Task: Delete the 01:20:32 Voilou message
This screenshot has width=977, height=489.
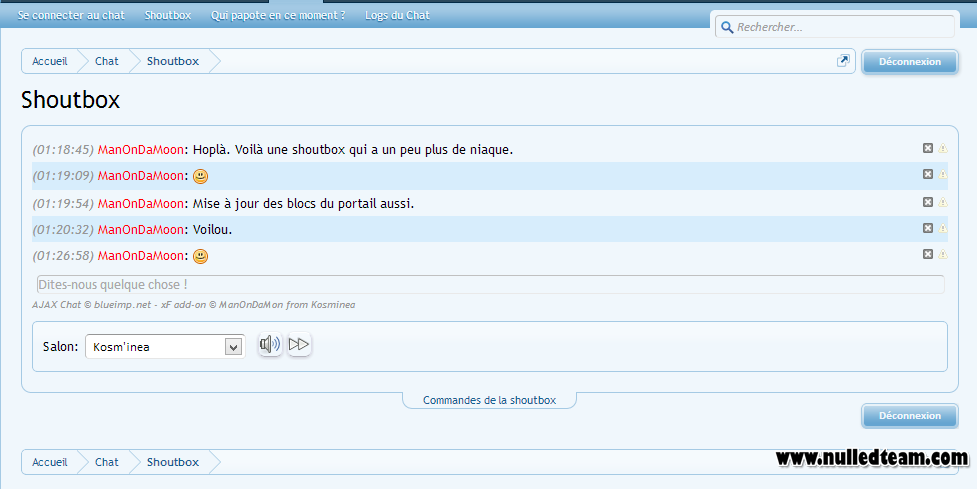Action: coord(928,228)
